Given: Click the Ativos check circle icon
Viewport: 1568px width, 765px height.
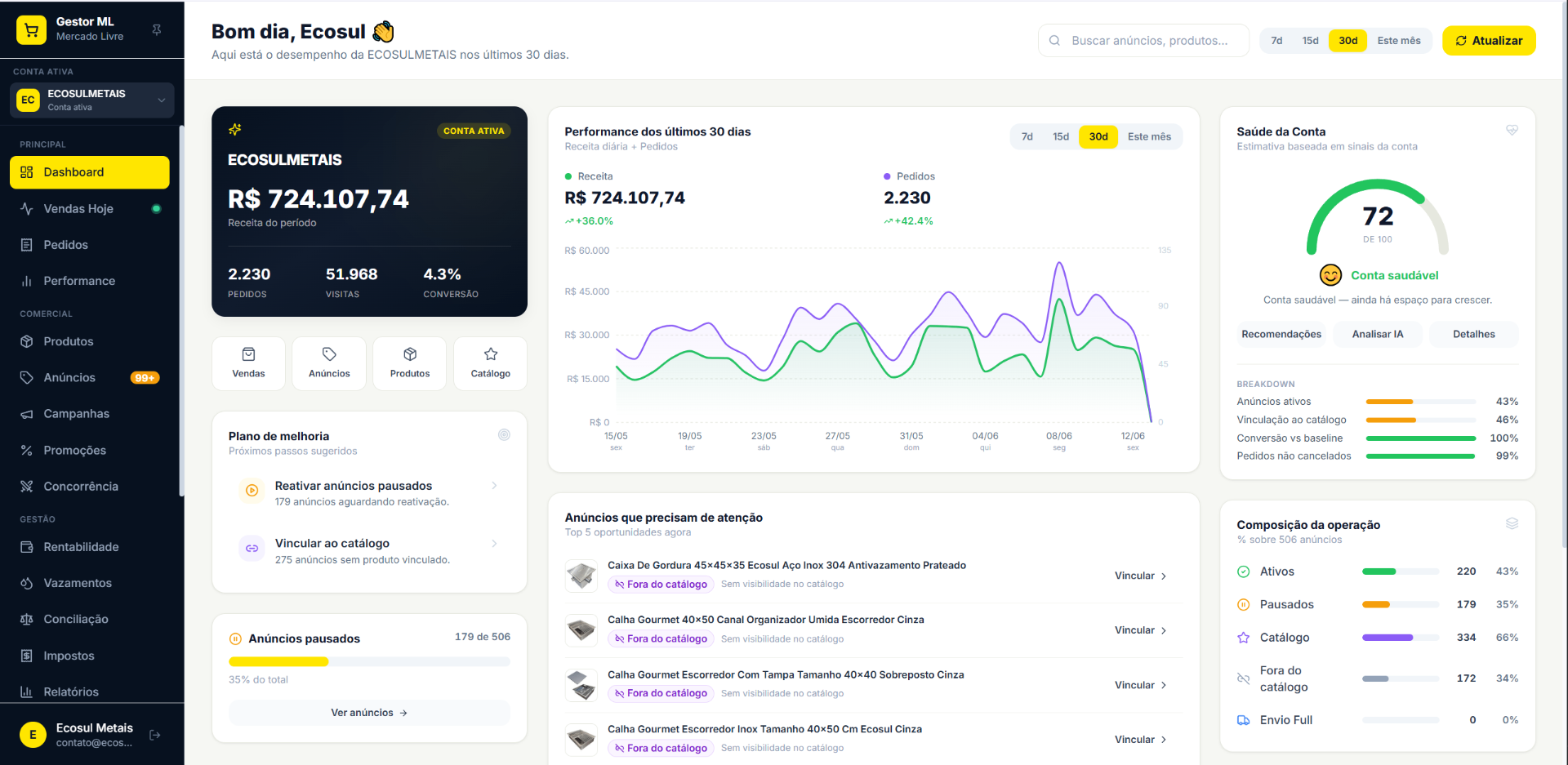Looking at the screenshot, I should click(x=1243, y=572).
